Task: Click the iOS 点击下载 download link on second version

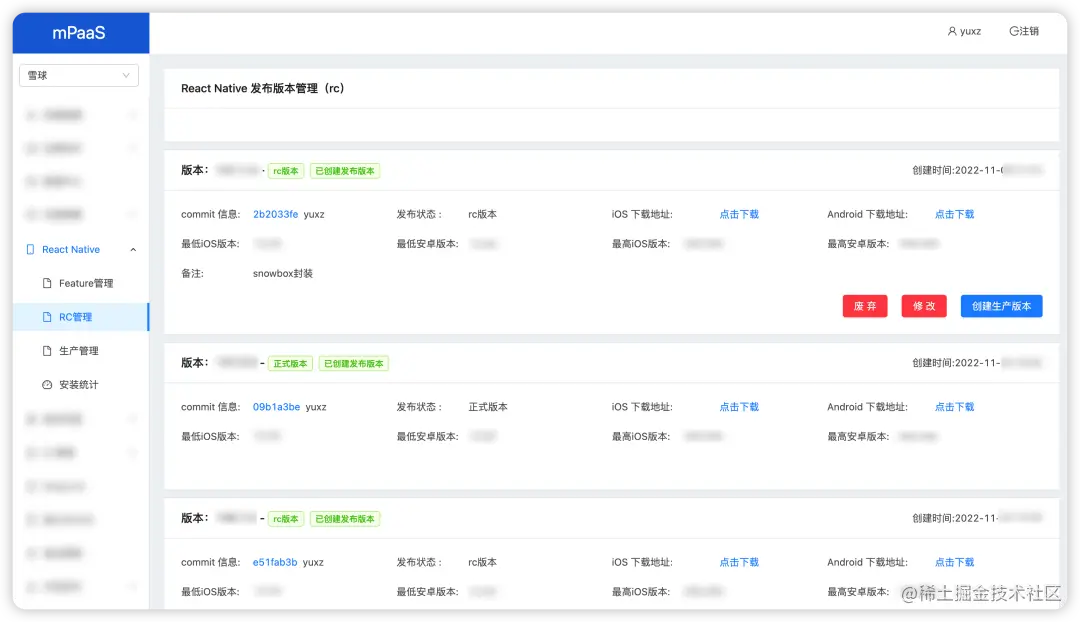Action: 738,406
